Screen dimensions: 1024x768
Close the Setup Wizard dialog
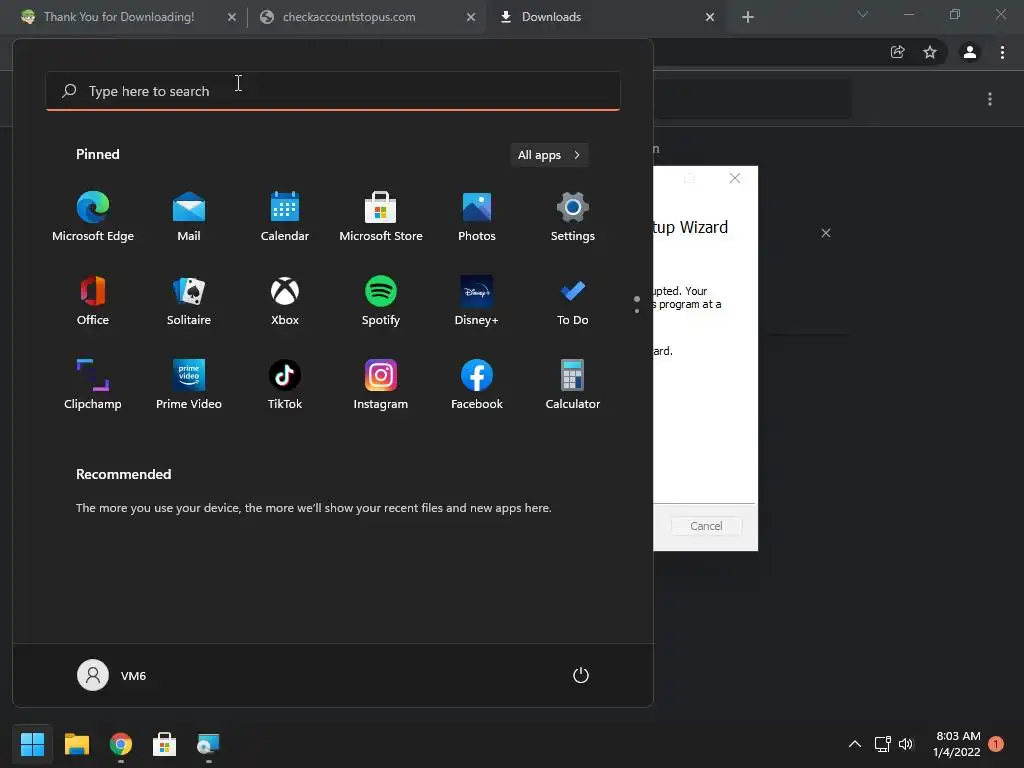tap(735, 178)
